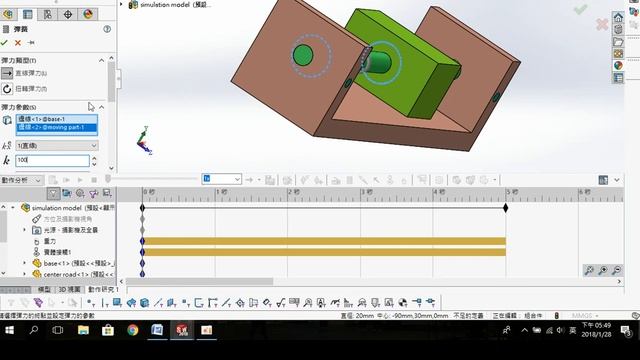The width and height of the screenshot is (640, 360).
Task: Click the Play button in motion toolbar
Action: pyautogui.click(x=80, y=180)
